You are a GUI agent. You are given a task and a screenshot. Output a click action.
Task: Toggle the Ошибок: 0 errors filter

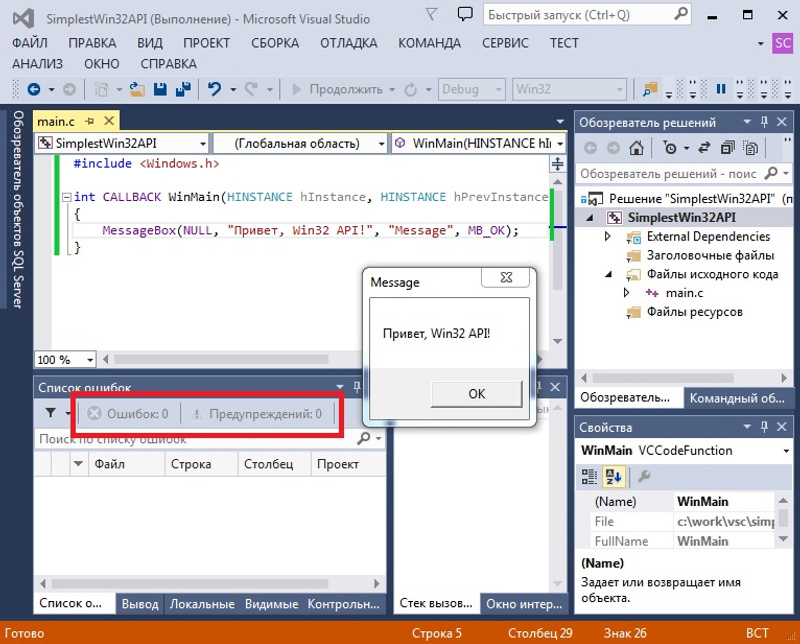tap(128, 413)
